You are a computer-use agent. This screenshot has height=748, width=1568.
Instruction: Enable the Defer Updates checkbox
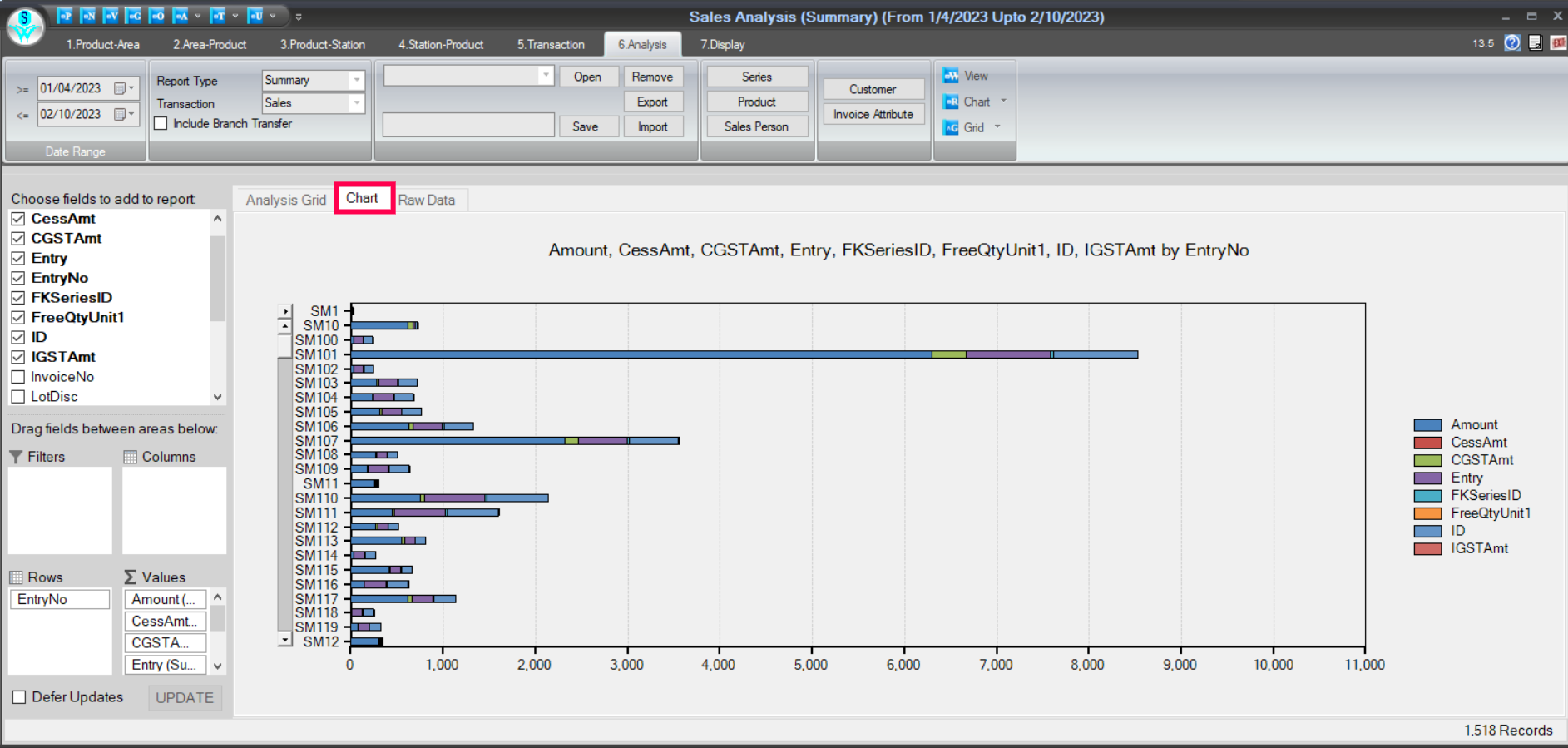click(x=19, y=697)
